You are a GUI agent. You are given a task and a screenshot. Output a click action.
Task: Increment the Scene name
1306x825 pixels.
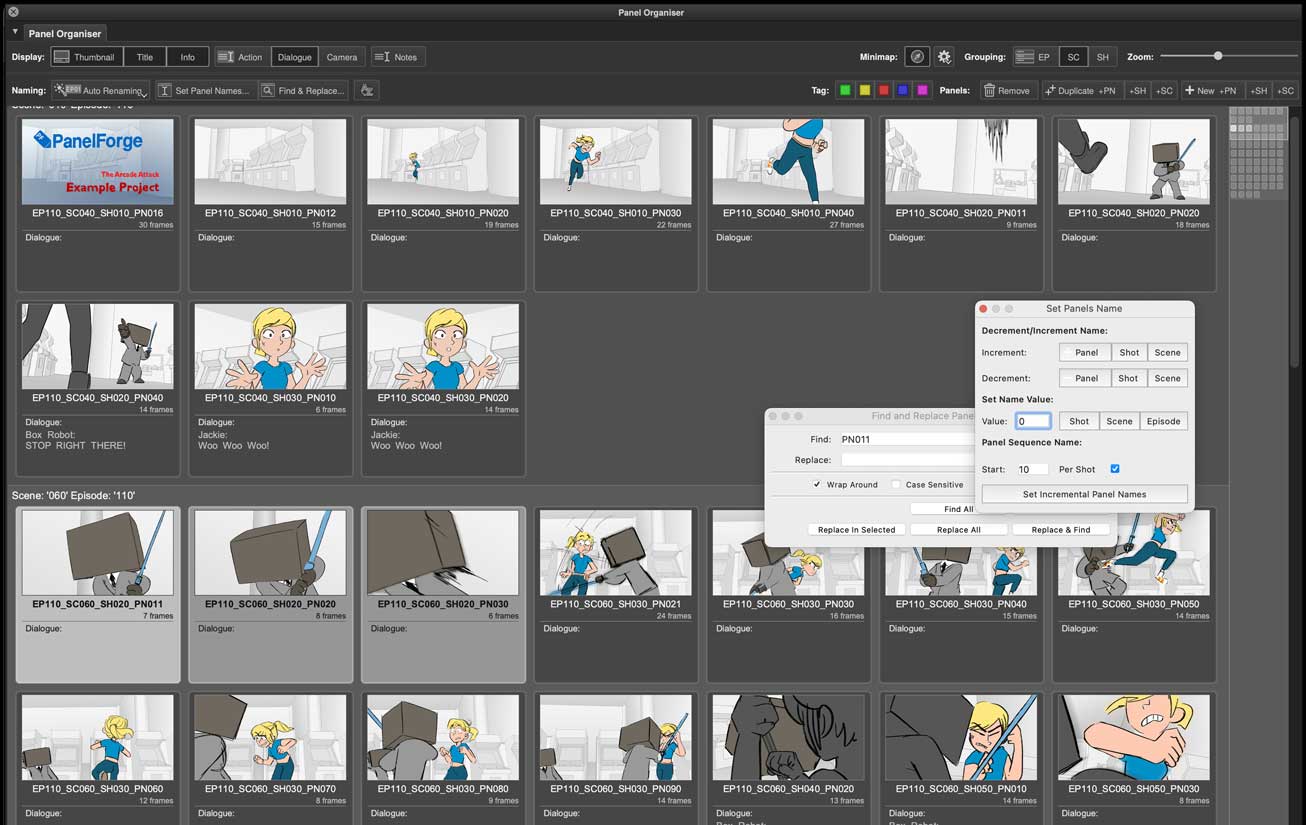point(1167,352)
